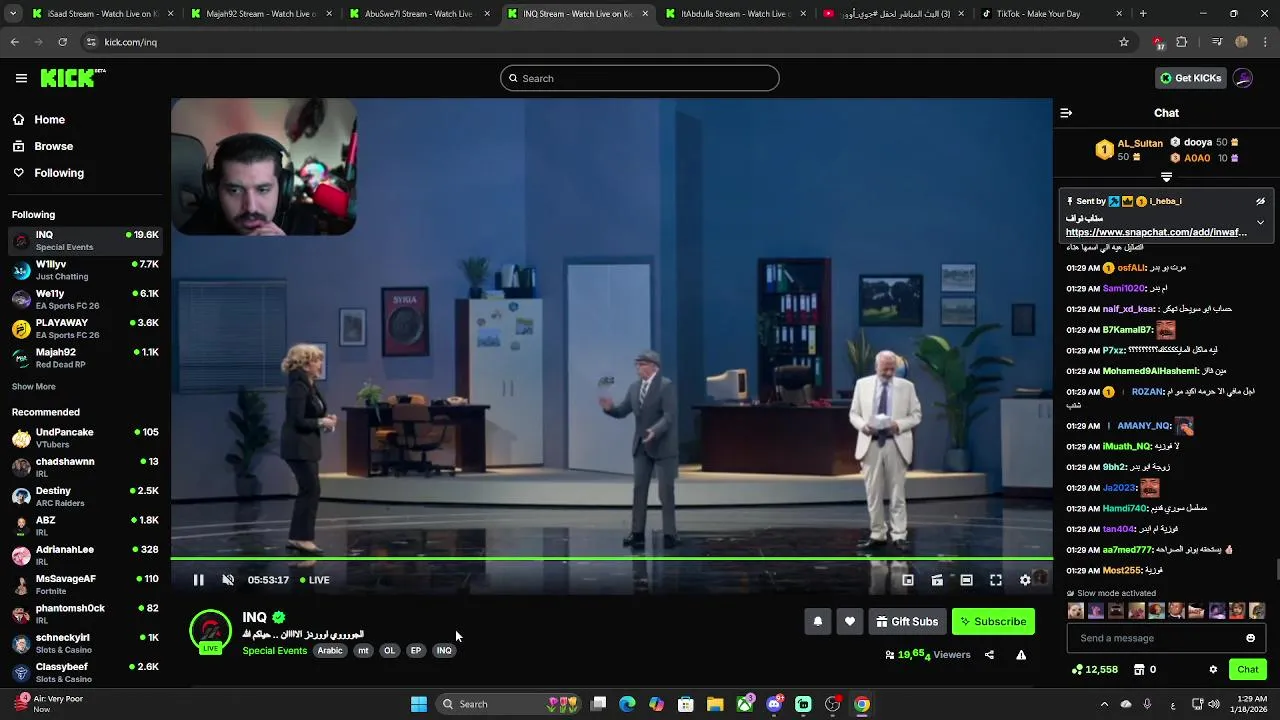Image resolution: width=1280 pixels, height=720 pixels.
Task: Open the channel points 12,558 icon
Action: pos(1094,670)
